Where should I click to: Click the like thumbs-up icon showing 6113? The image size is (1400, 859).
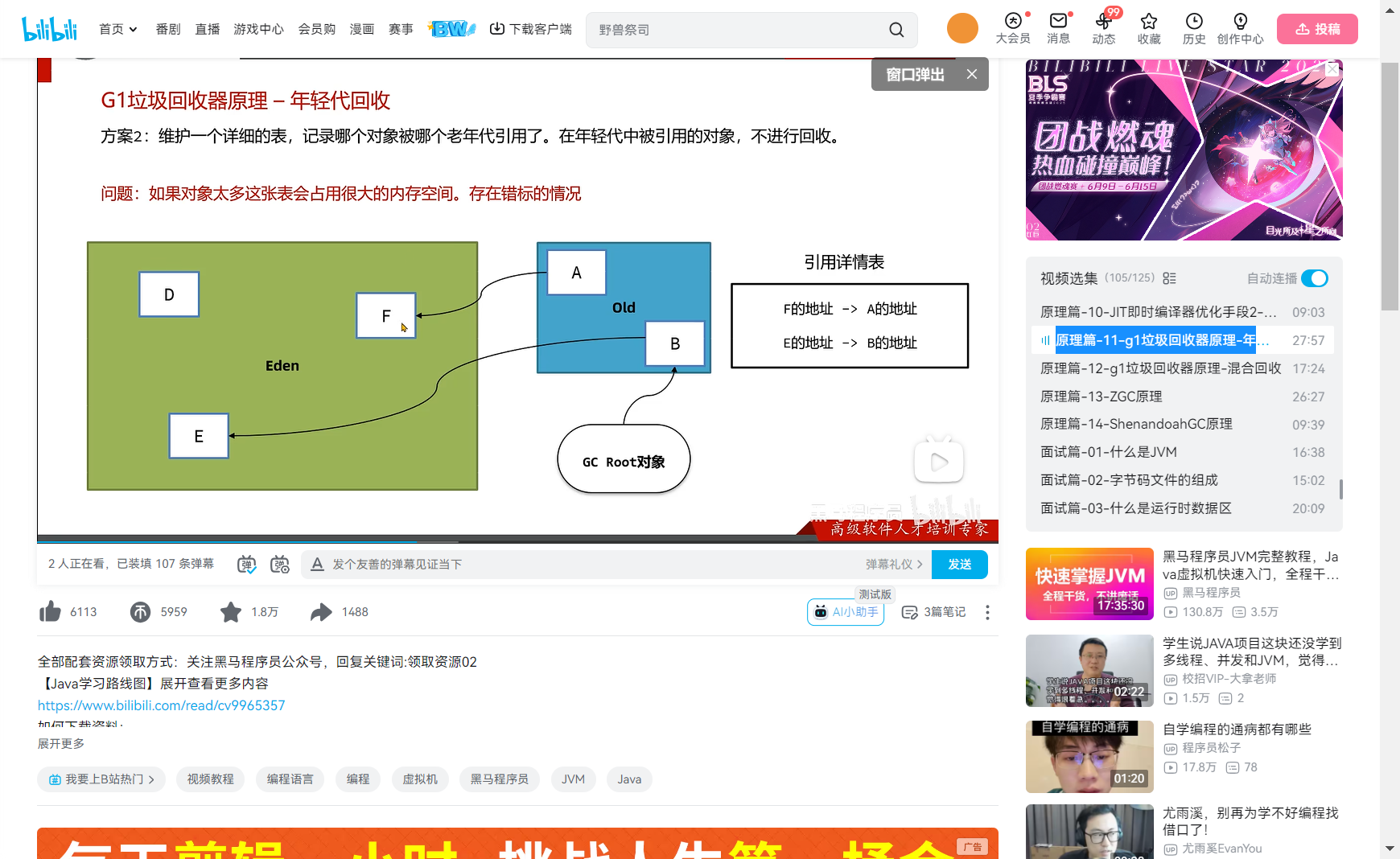tap(49, 612)
